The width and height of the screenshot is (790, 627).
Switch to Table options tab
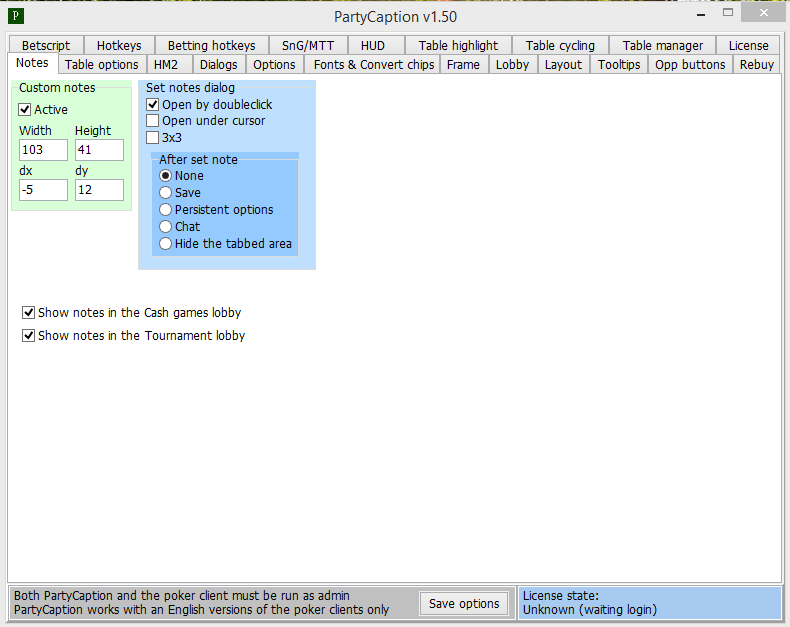coord(102,65)
